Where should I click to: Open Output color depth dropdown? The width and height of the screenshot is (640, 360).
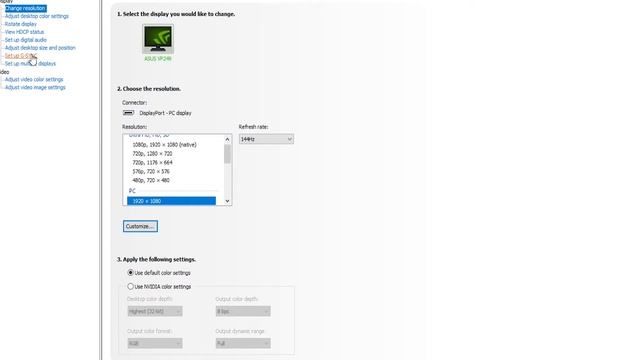coord(243,311)
